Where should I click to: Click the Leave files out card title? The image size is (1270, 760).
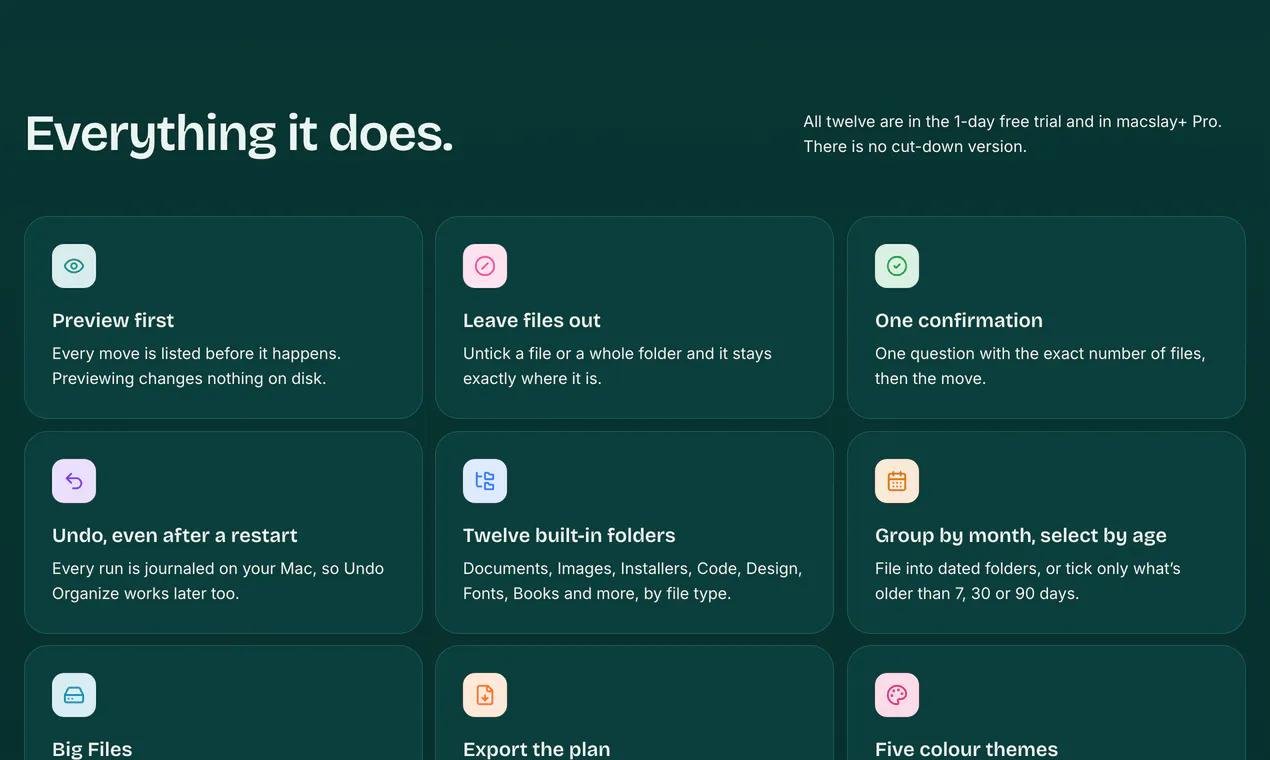(x=532, y=320)
